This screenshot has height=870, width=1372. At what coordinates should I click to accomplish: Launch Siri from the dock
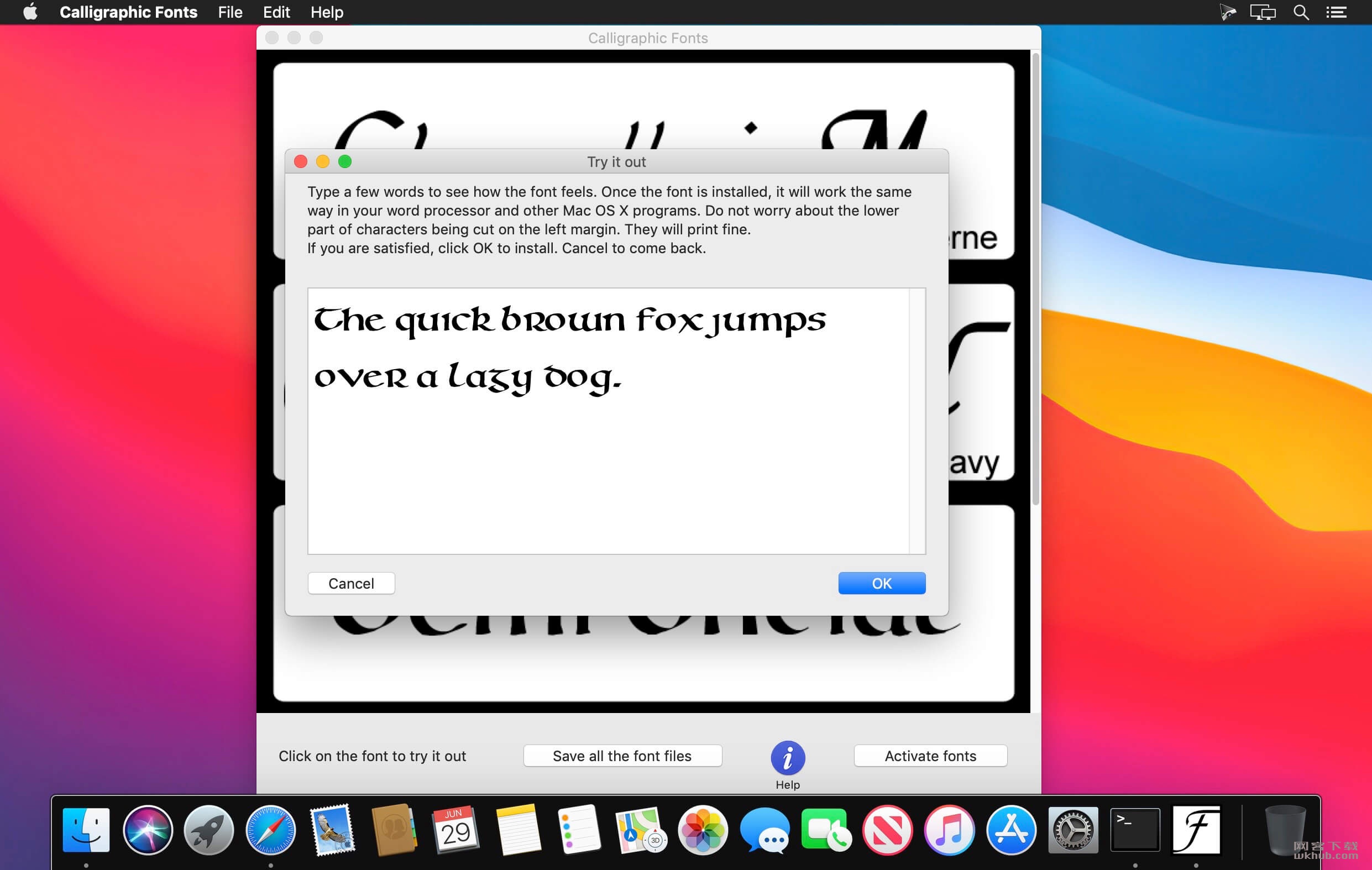click(x=148, y=830)
